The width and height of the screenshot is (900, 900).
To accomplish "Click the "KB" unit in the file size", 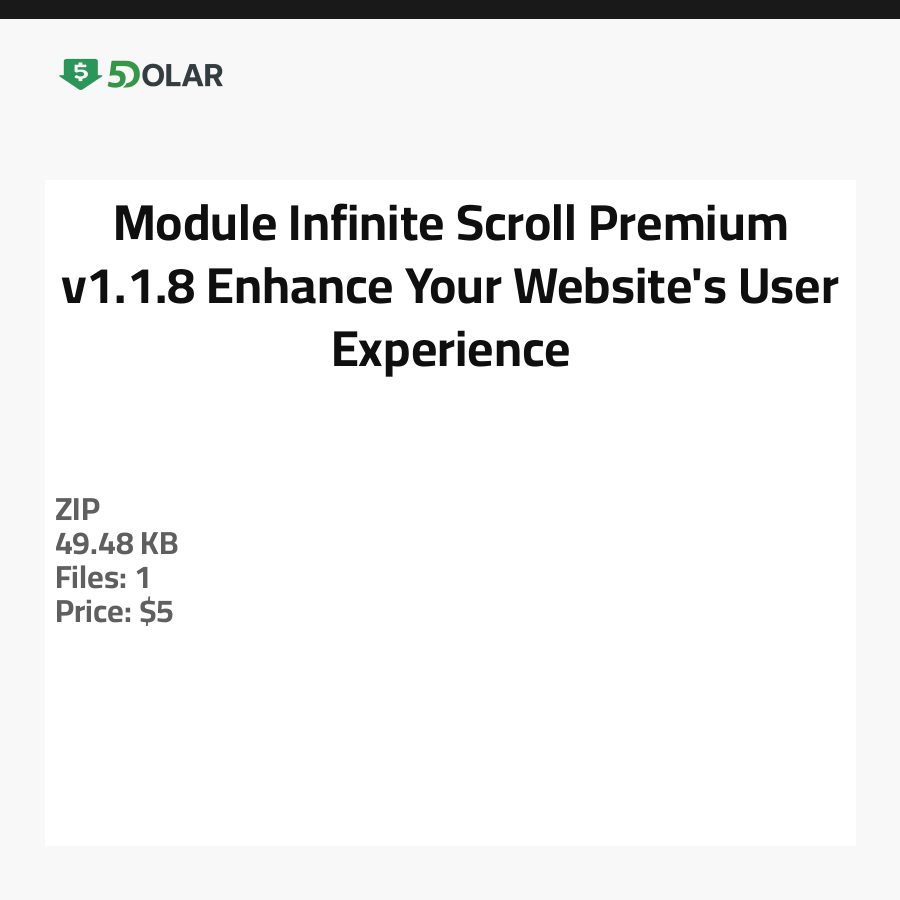I will pos(159,544).
